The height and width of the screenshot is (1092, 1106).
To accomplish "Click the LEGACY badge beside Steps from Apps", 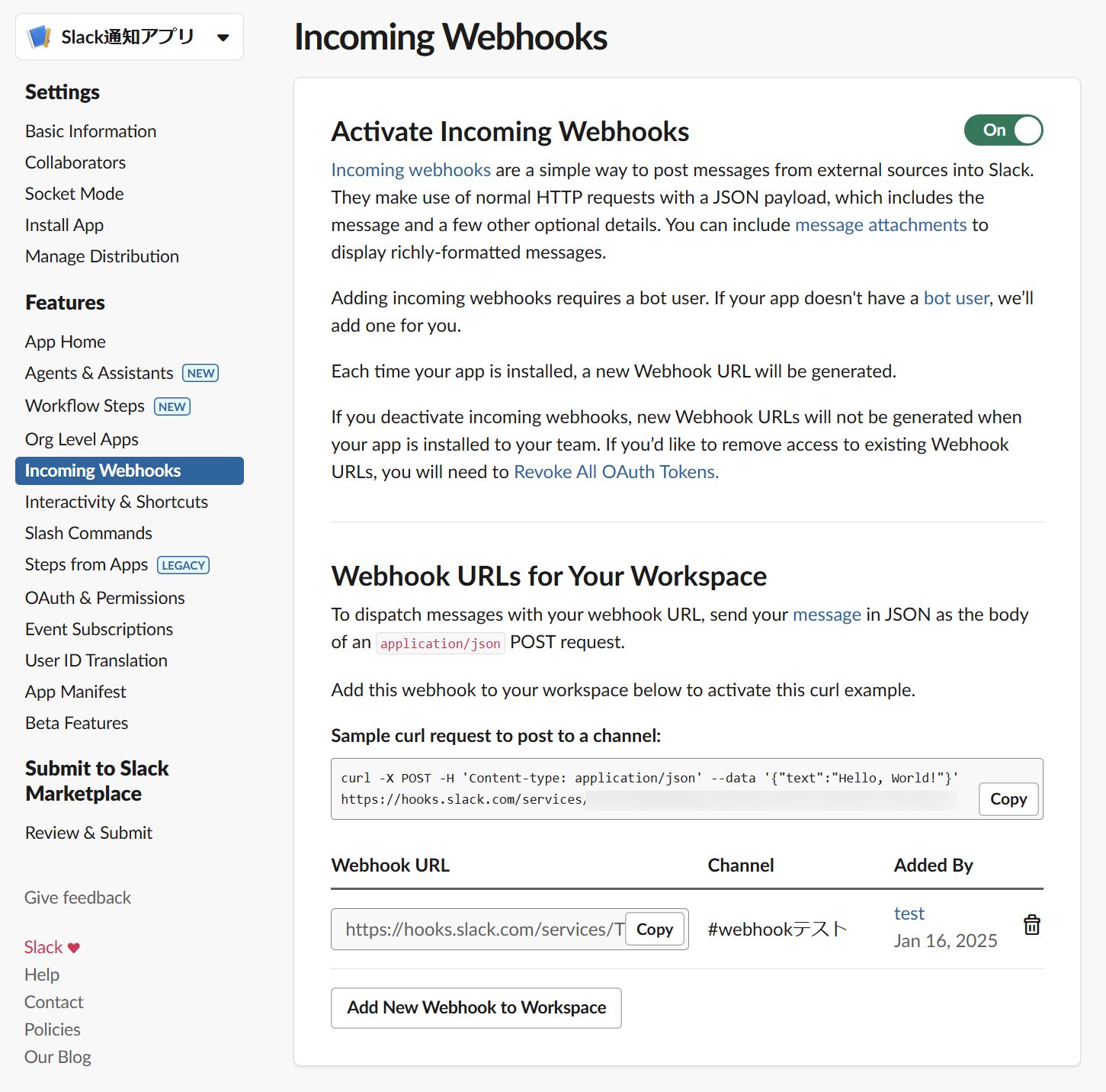I will click(x=183, y=565).
